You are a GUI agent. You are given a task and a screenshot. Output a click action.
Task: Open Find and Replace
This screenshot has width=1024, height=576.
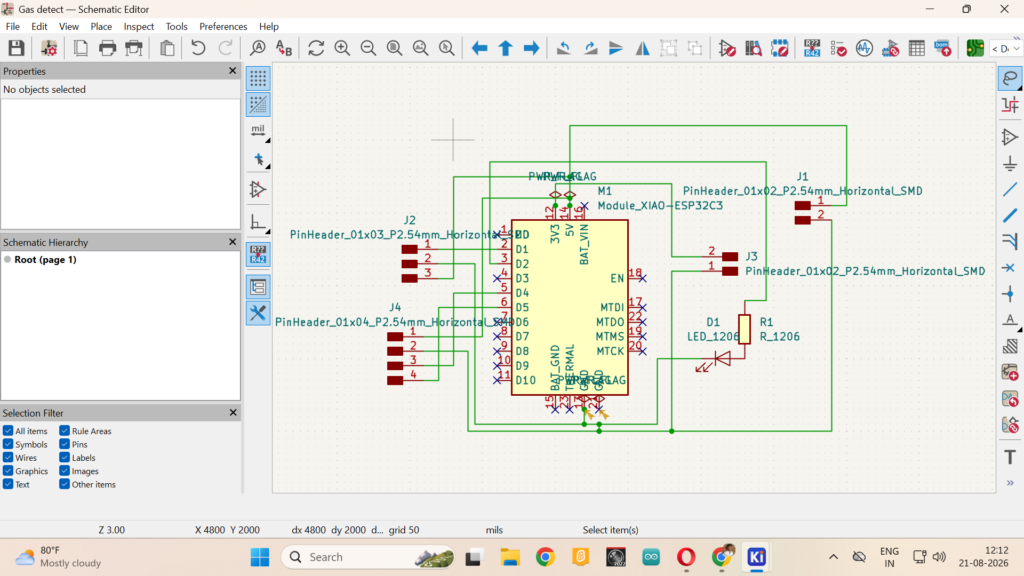point(284,48)
